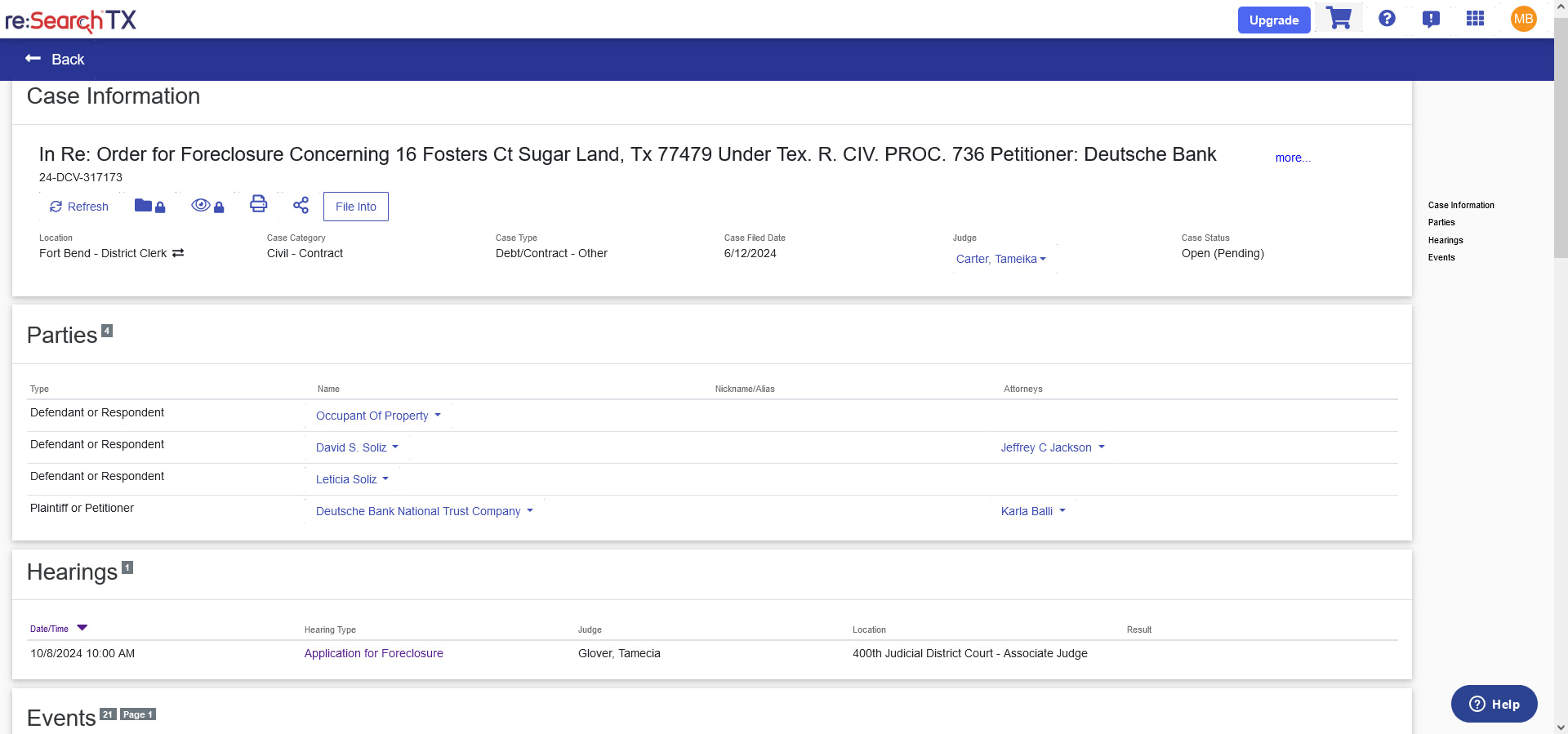
Task: Print the case with printer icon
Action: pos(258,204)
